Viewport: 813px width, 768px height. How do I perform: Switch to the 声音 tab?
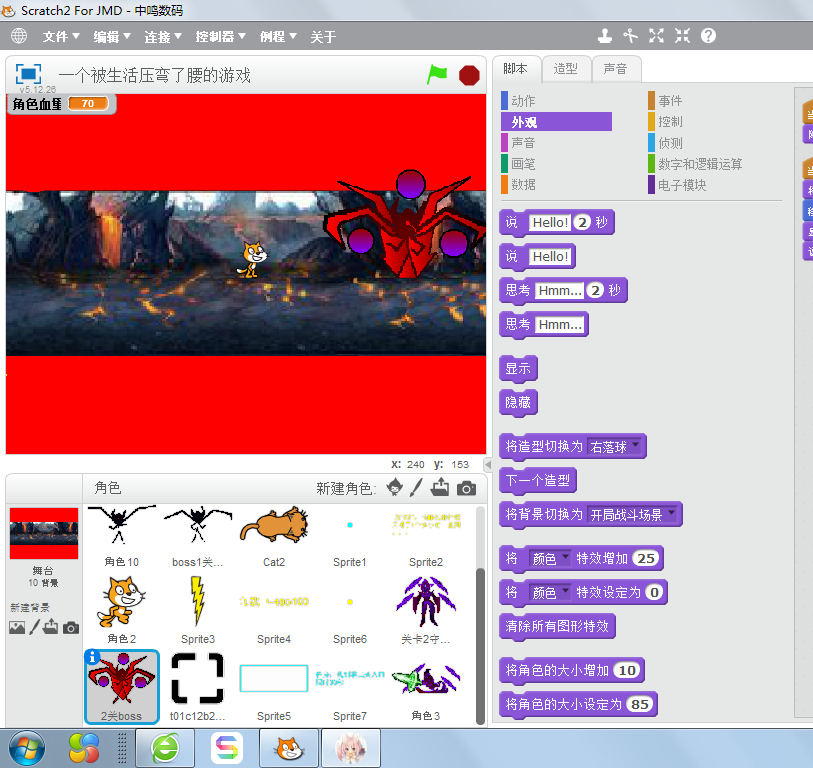click(615, 69)
